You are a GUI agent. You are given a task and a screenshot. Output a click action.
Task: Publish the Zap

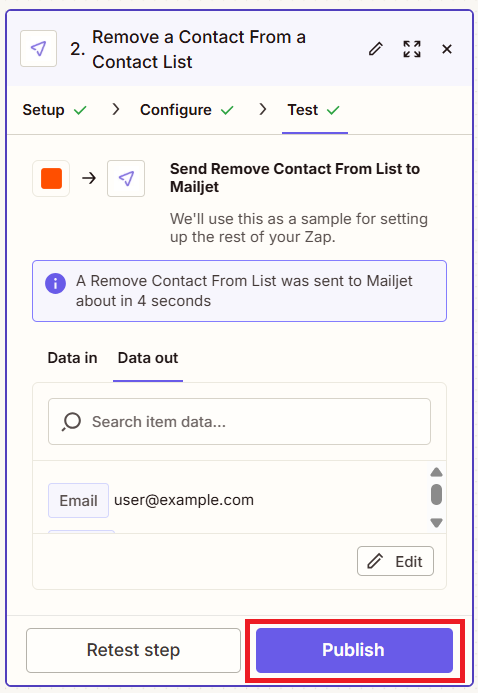354,650
